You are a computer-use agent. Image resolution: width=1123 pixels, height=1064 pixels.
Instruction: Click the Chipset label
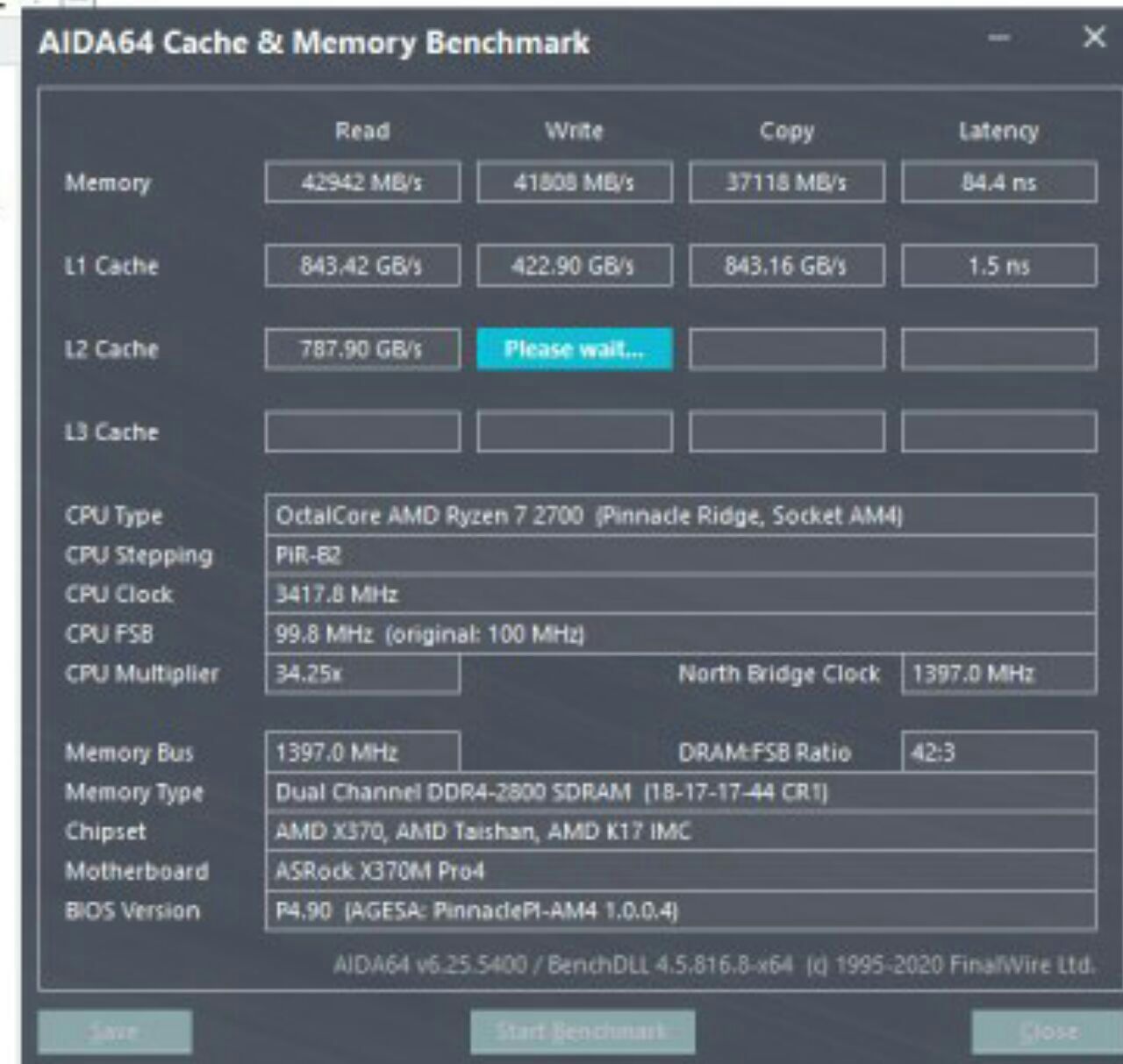(105, 832)
